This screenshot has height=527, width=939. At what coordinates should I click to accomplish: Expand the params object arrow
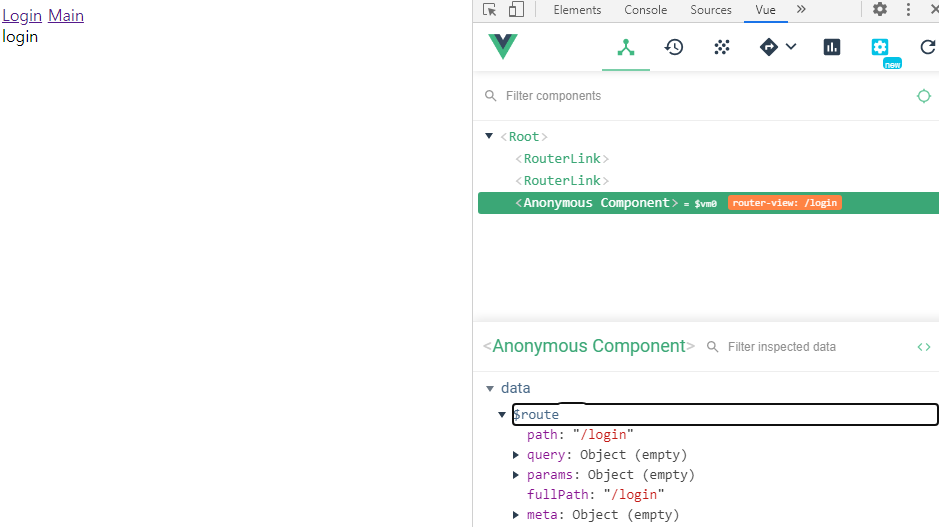point(516,475)
